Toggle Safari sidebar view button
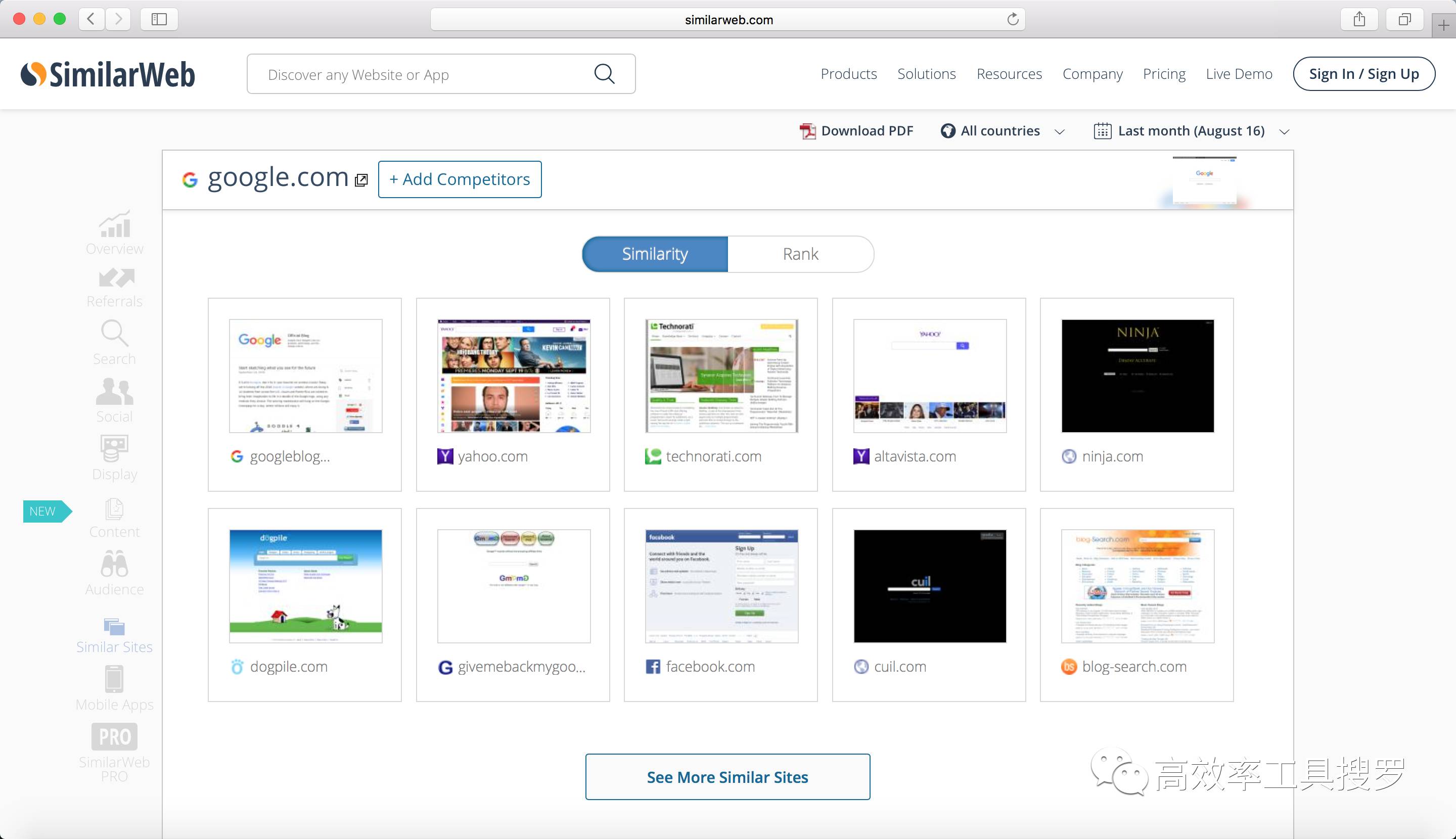 click(159, 20)
